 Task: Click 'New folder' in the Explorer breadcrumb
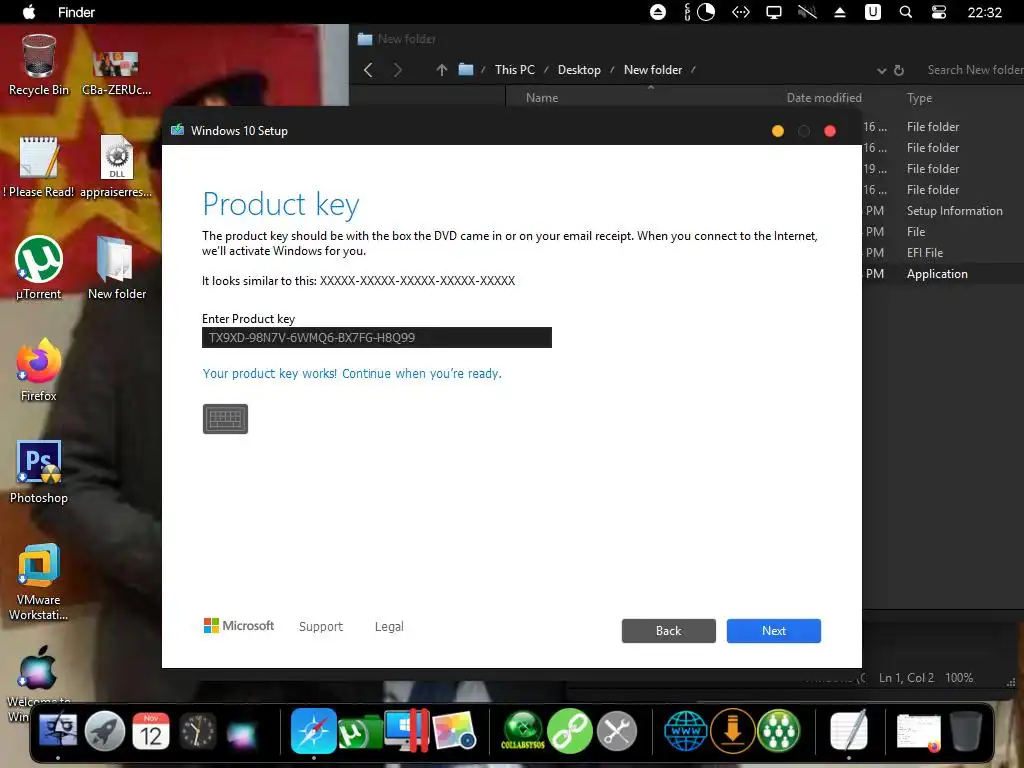tap(652, 70)
